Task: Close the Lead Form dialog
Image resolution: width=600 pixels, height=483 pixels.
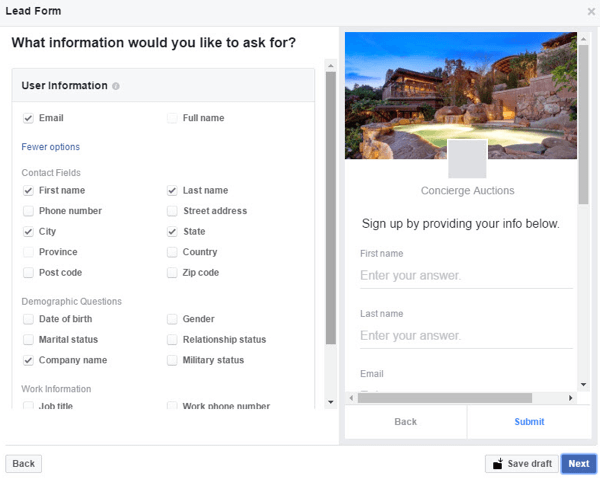Action: coord(591,11)
